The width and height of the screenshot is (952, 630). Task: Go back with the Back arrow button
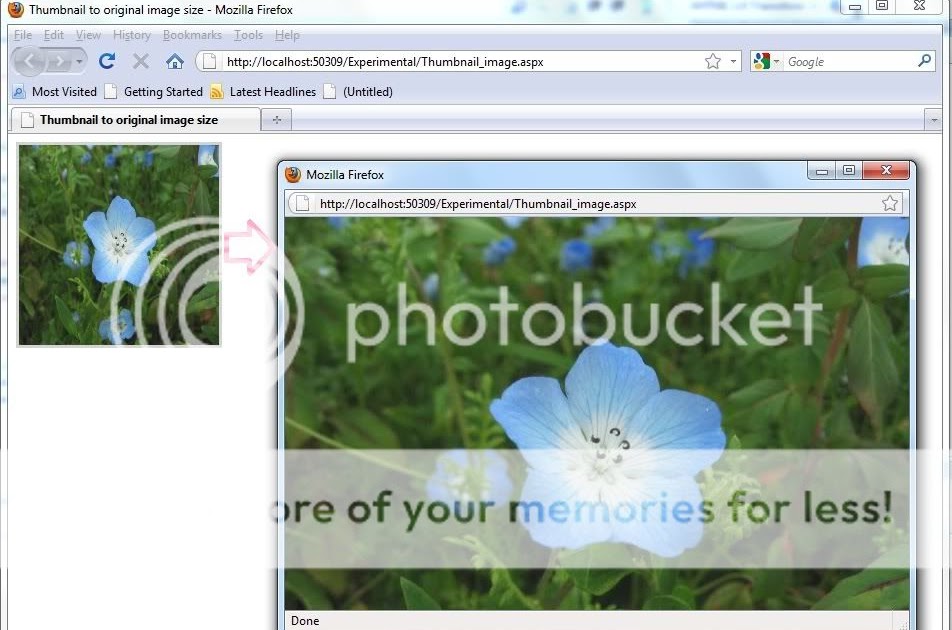[29, 61]
